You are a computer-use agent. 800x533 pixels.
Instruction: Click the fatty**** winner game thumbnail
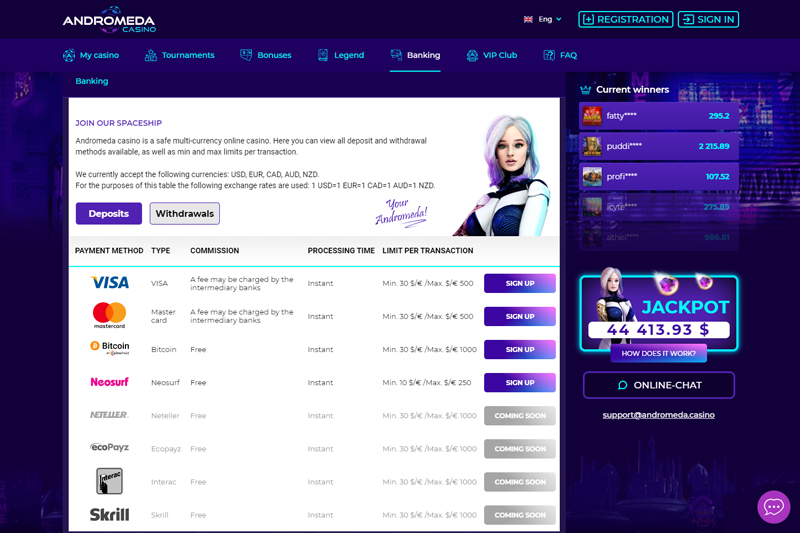(592, 116)
